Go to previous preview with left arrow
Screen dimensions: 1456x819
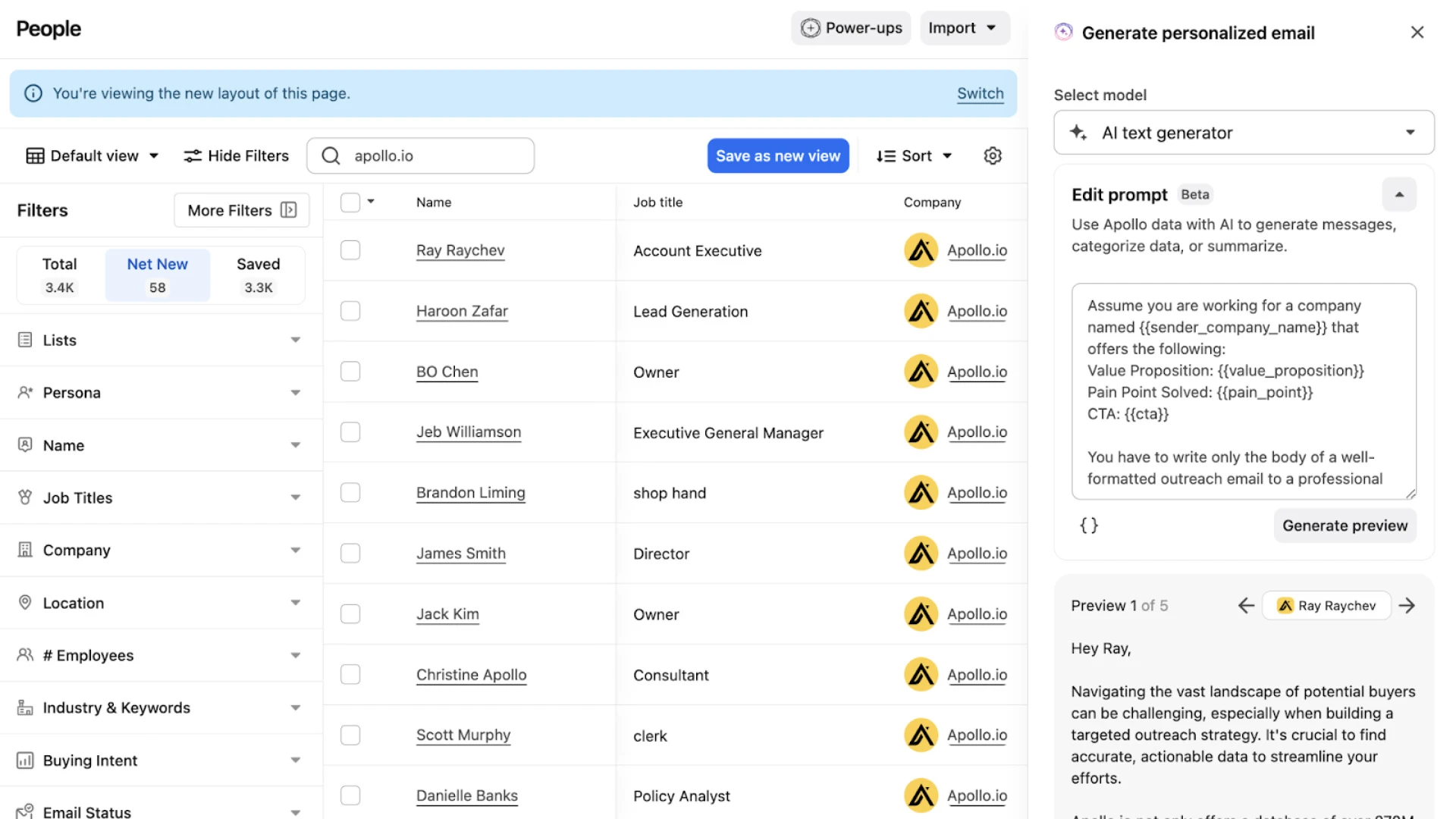[1246, 605]
